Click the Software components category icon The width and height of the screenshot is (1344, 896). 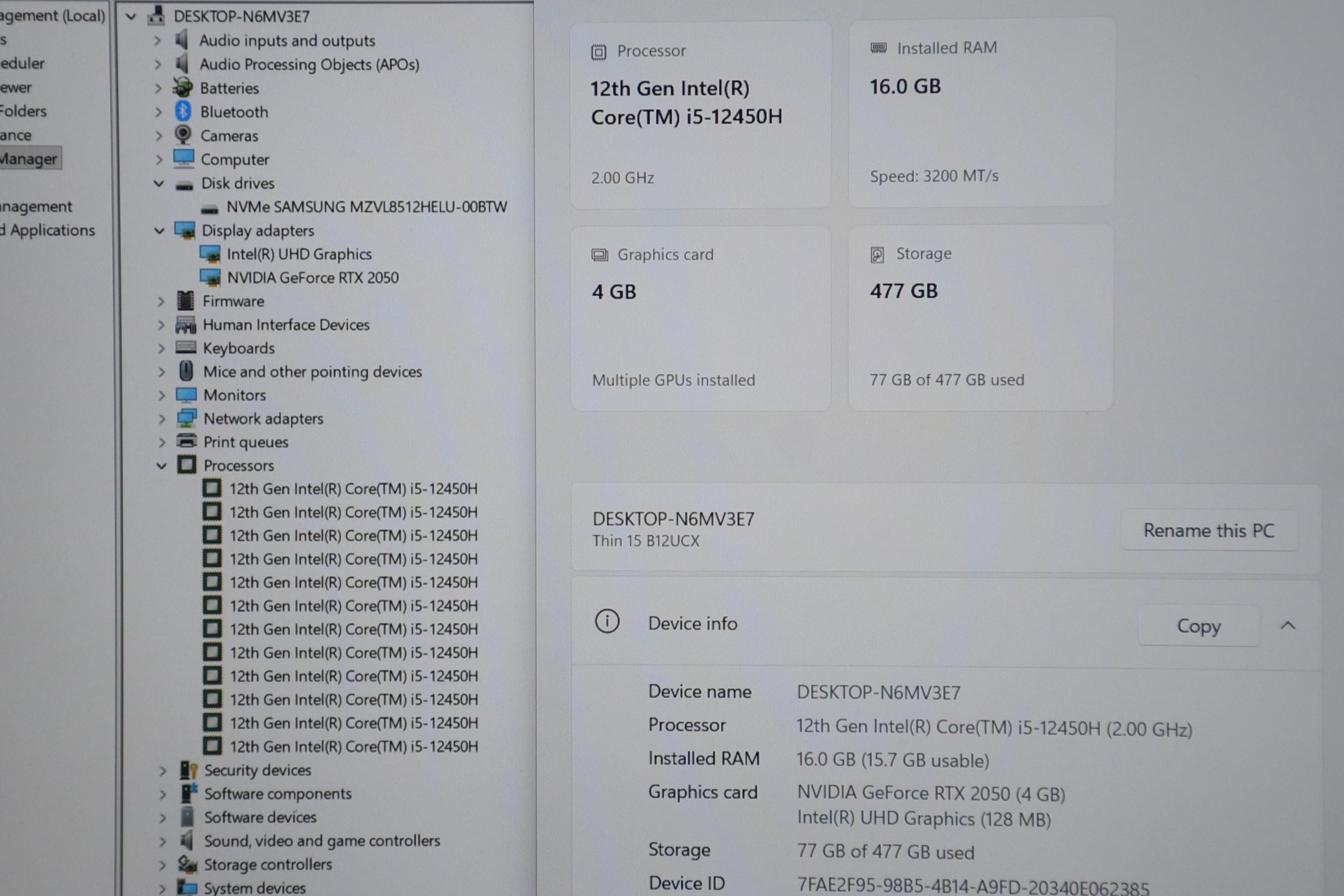(188, 793)
